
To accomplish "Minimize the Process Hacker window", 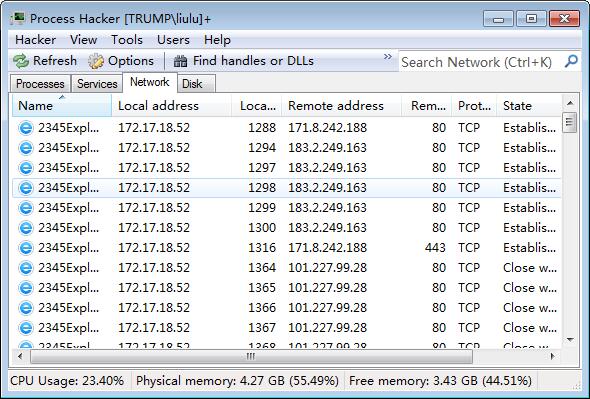I will [x=498, y=19].
